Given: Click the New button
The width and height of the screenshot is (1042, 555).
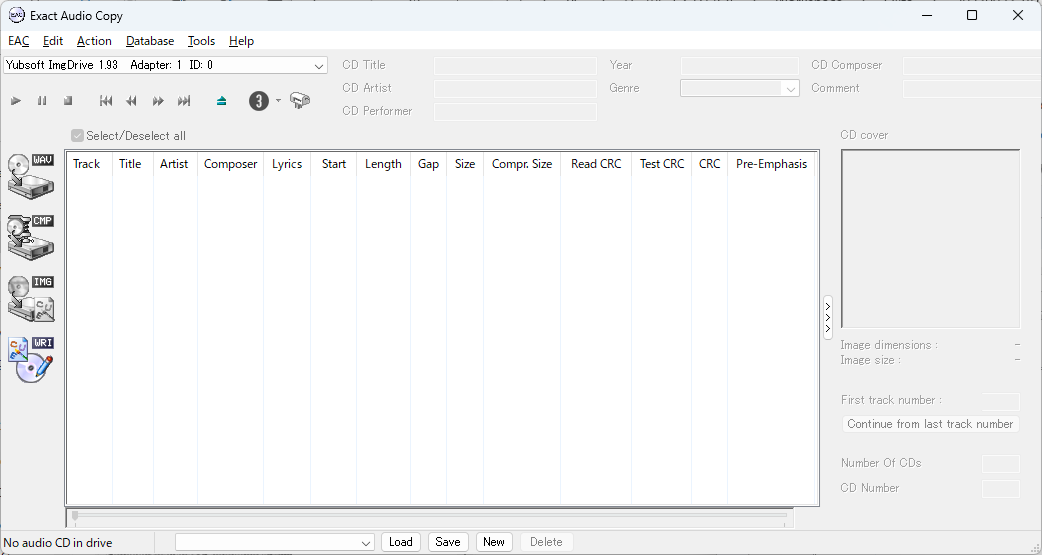Looking at the screenshot, I should tap(494, 542).
